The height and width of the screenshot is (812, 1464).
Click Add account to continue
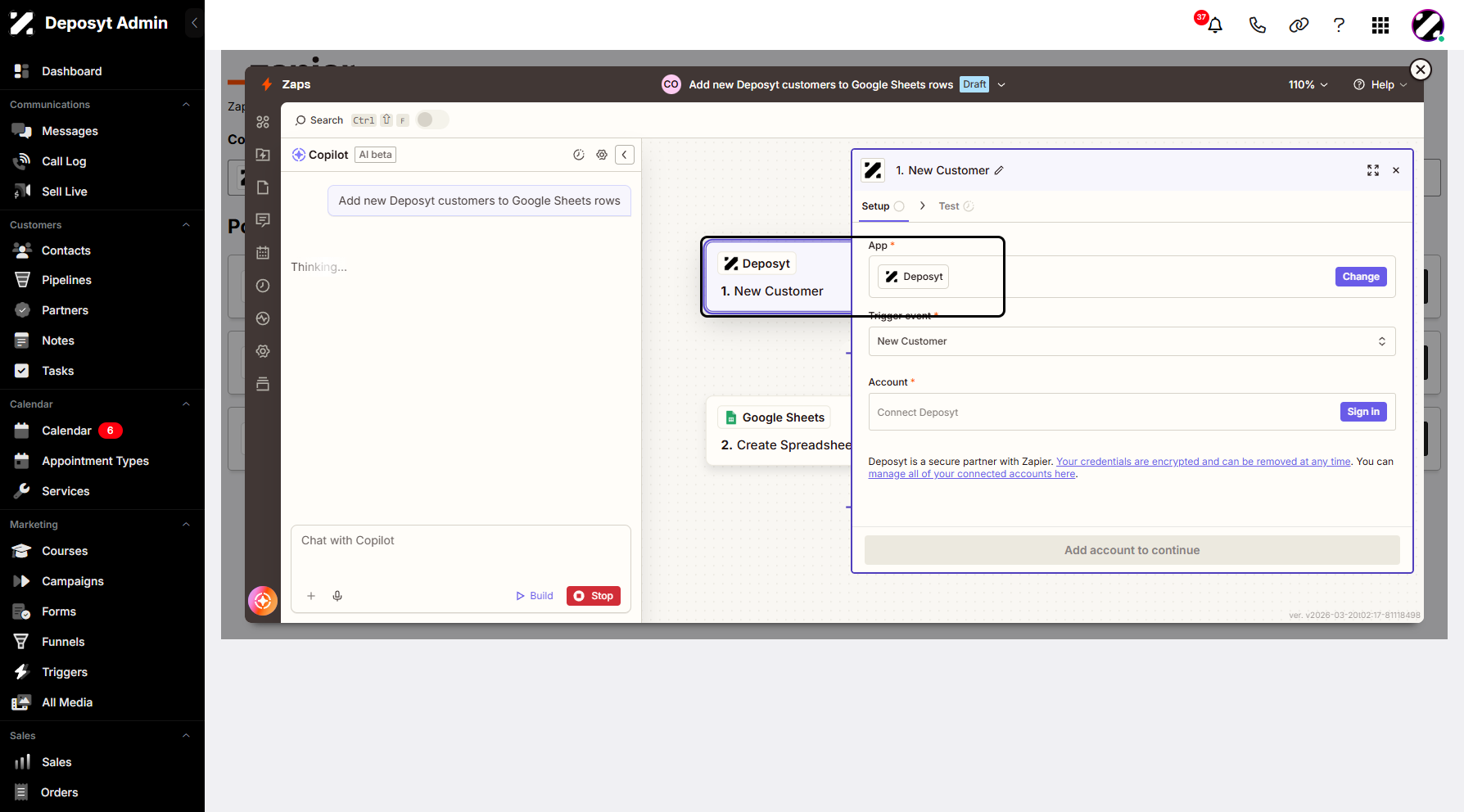[1132, 550]
